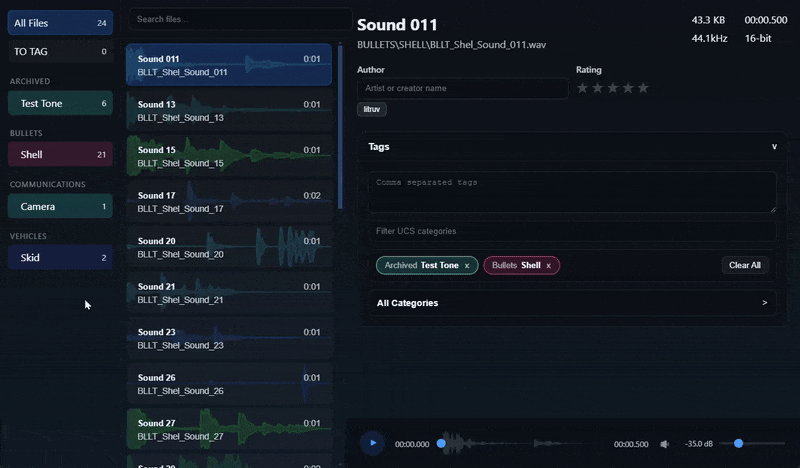
Task: Set rating to two stars
Action: (597, 88)
